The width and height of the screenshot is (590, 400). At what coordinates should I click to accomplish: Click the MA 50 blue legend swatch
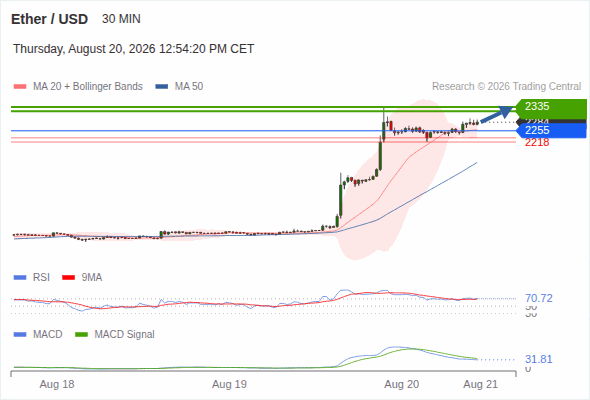pyautogui.click(x=162, y=87)
